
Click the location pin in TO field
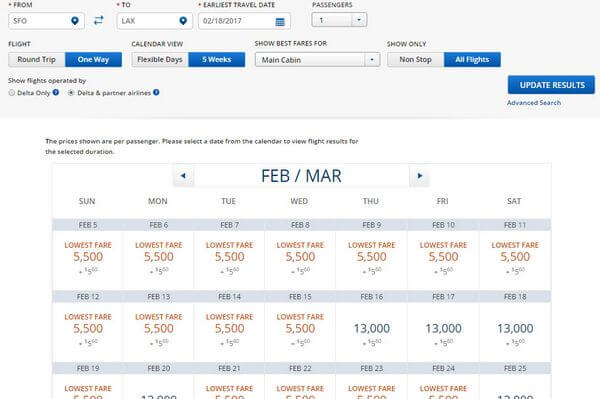[183, 21]
